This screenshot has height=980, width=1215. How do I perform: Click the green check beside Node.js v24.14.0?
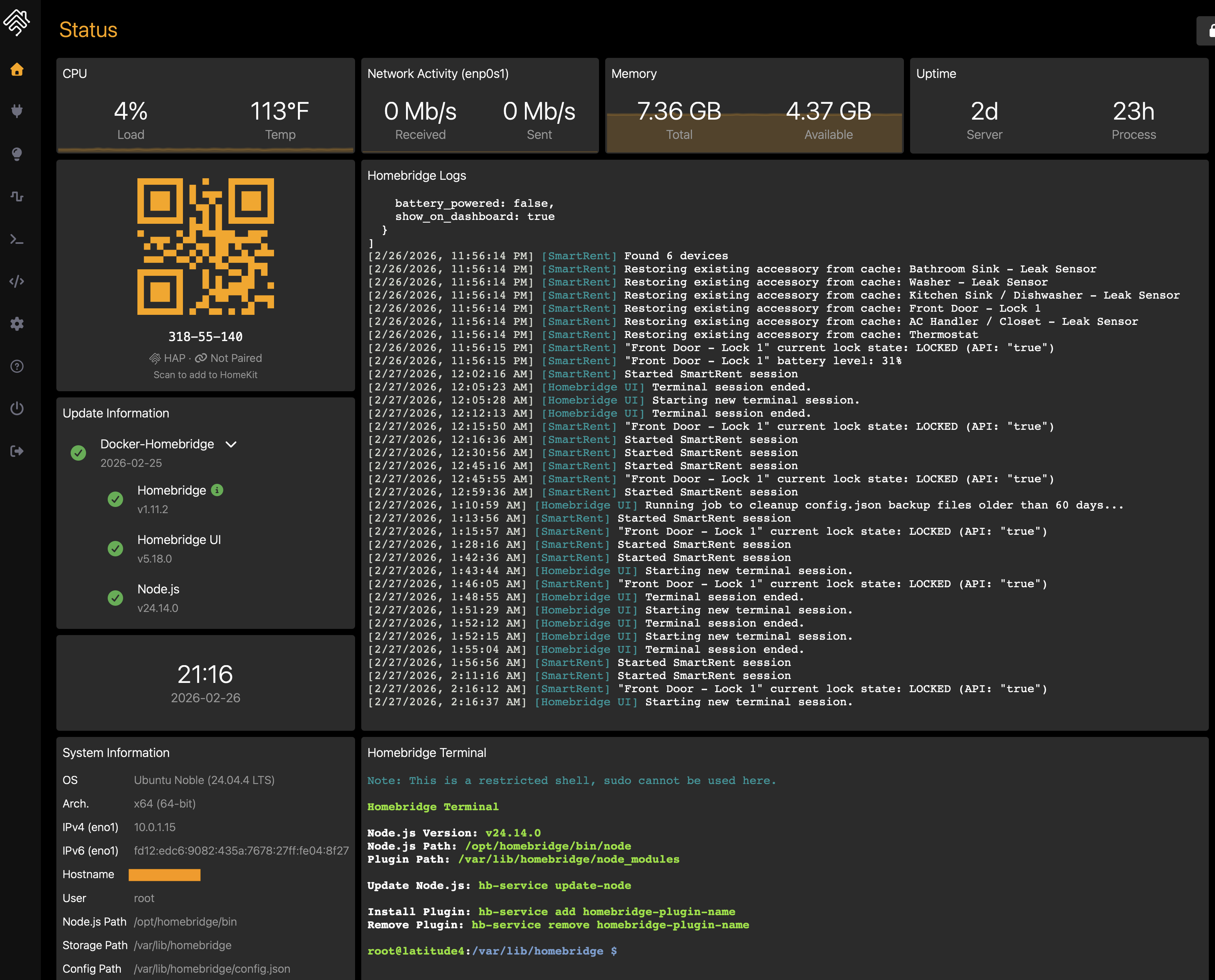coord(115,598)
